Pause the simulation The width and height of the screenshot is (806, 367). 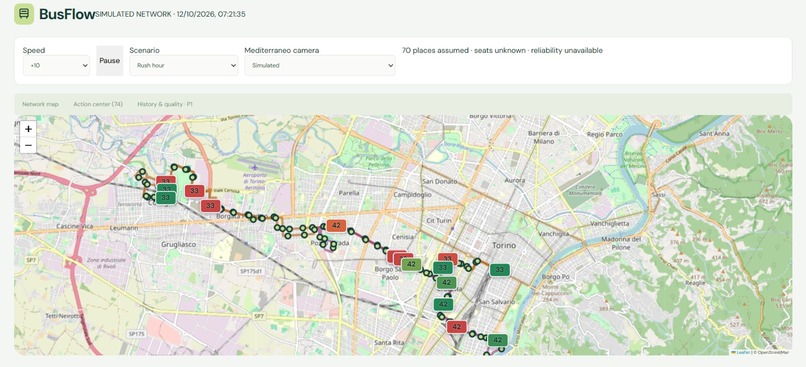[109, 61]
